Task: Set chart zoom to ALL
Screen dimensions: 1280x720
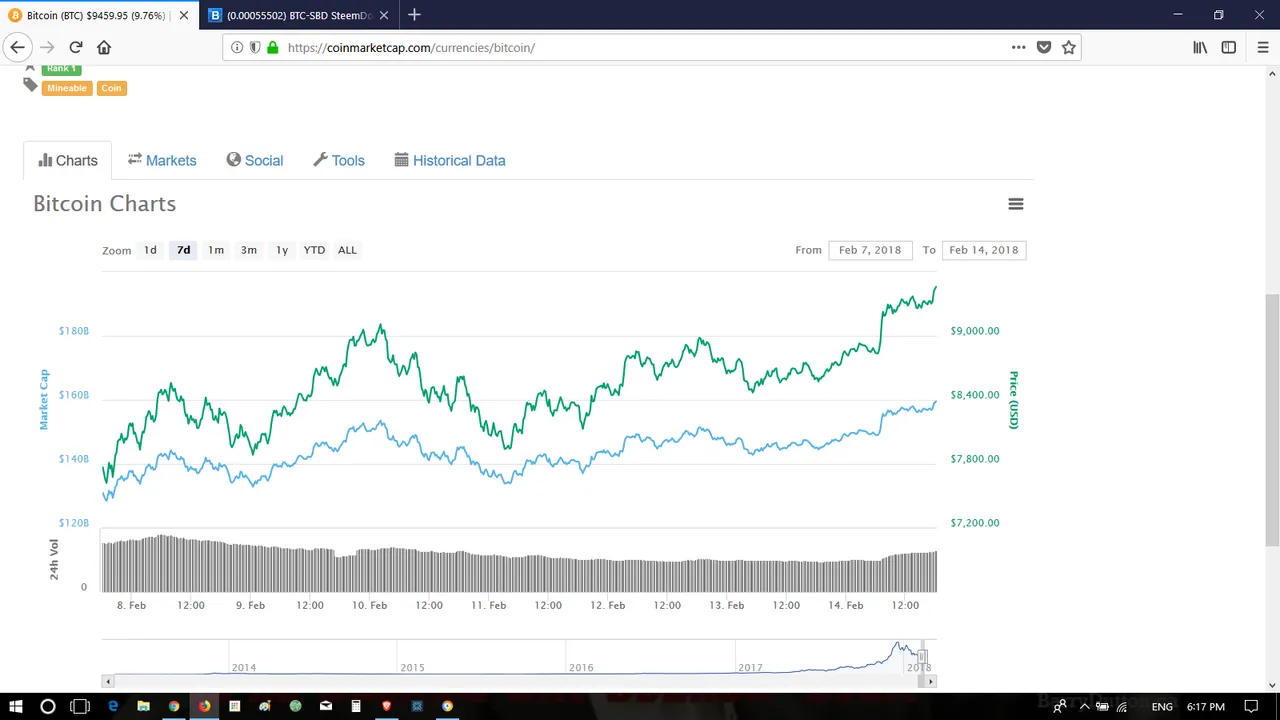Action: (347, 250)
